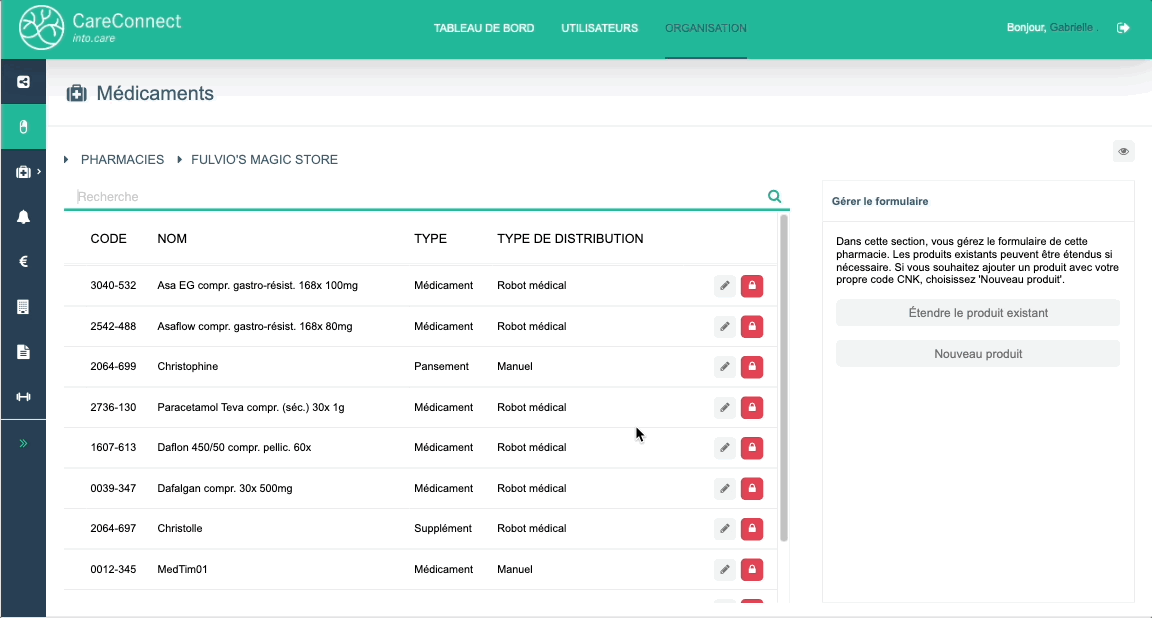Expand the medical kit submenu arrow
The height and width of the screenshot is (618, 1152).
point(39,171)
